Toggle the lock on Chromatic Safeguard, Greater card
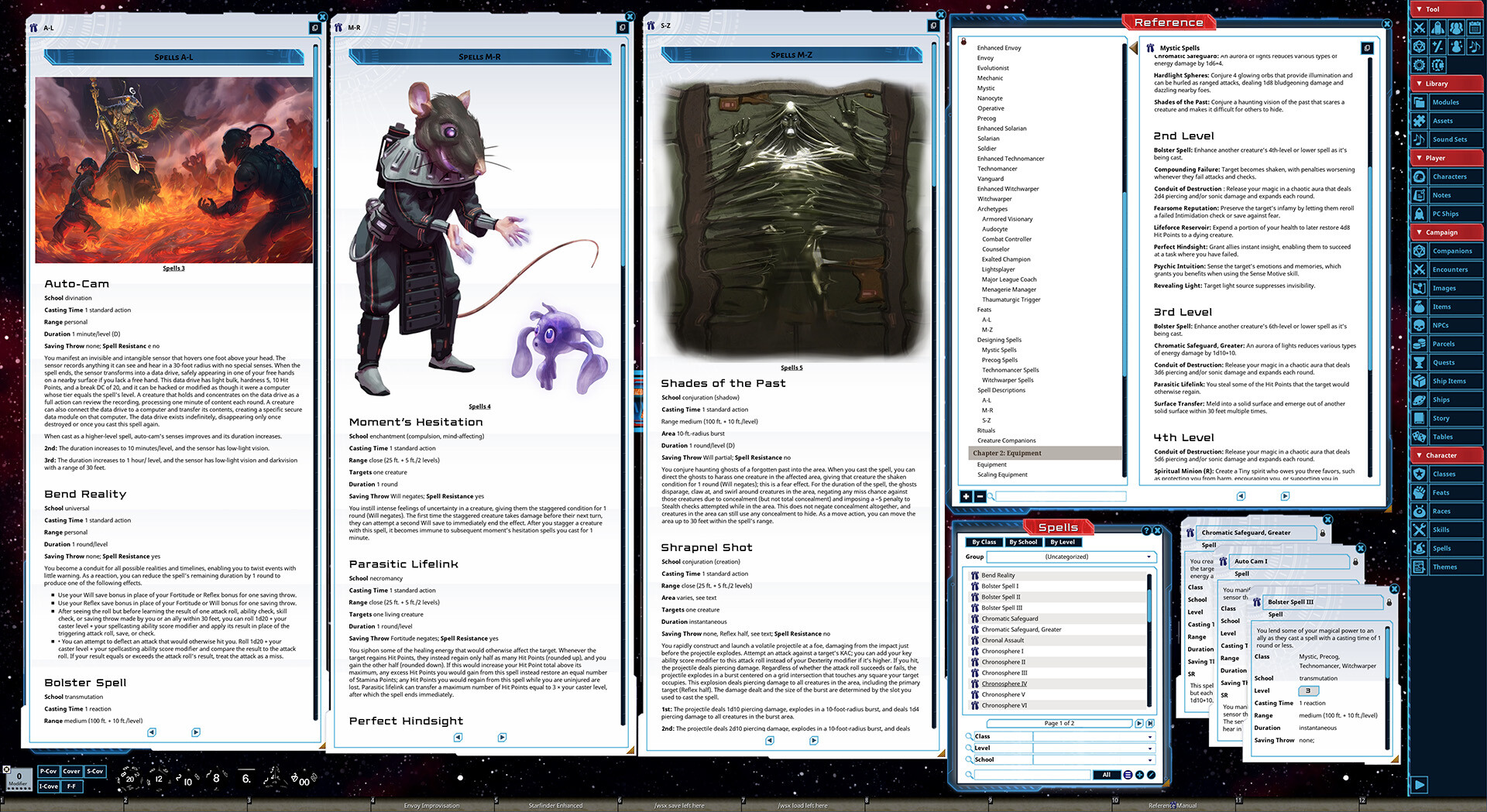Image resolution: width=1487 pixels, height=812 pixels. [1321, 533]
